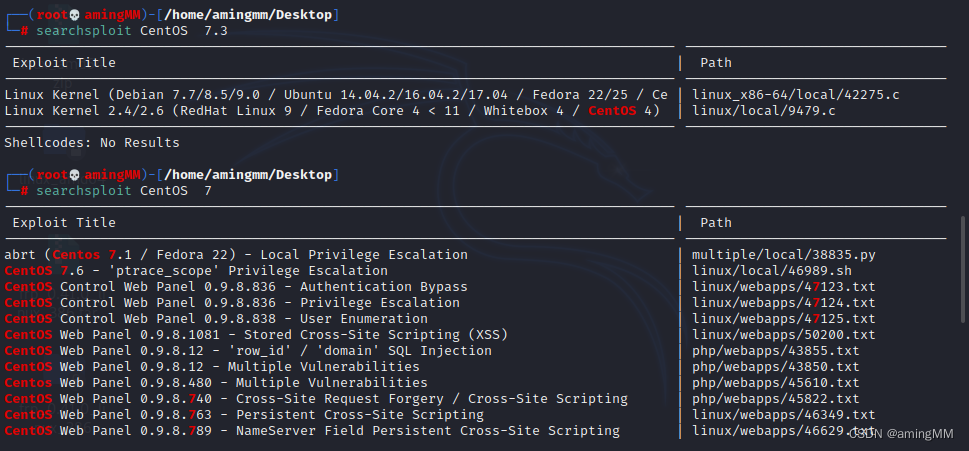Select path linux/webapps/47123.txt
969x451 pixels.
pyautogui.click(x=784, y=287)
